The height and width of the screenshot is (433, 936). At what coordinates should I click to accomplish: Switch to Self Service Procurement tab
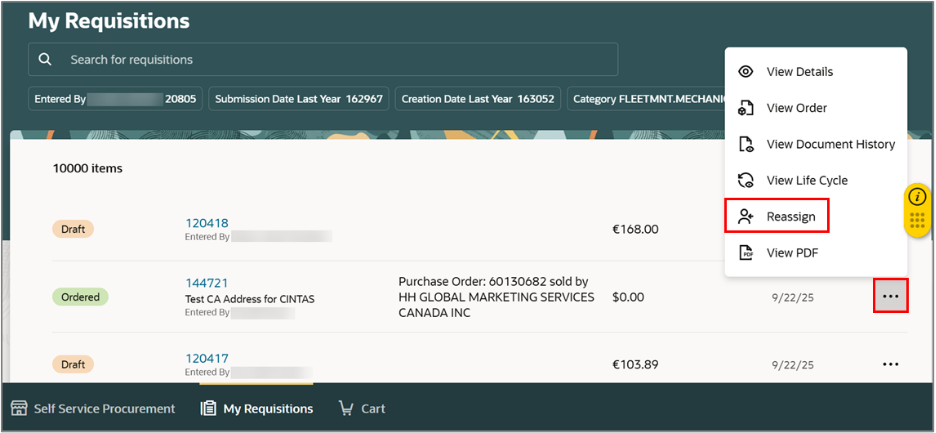coord(93,409)
